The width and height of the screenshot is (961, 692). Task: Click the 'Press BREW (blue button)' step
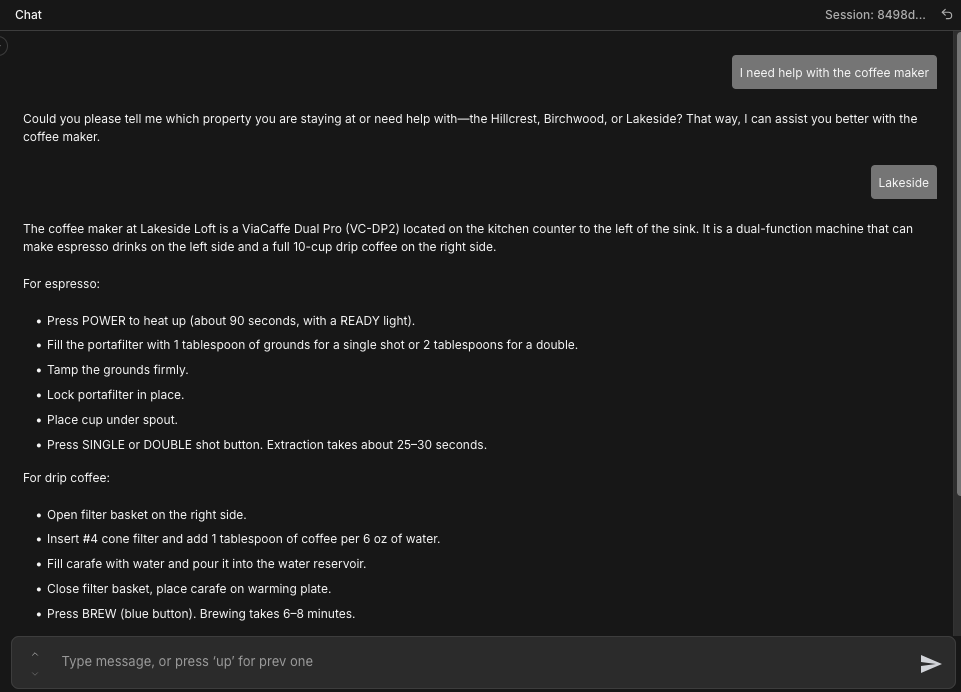click(x=200, y=614)
